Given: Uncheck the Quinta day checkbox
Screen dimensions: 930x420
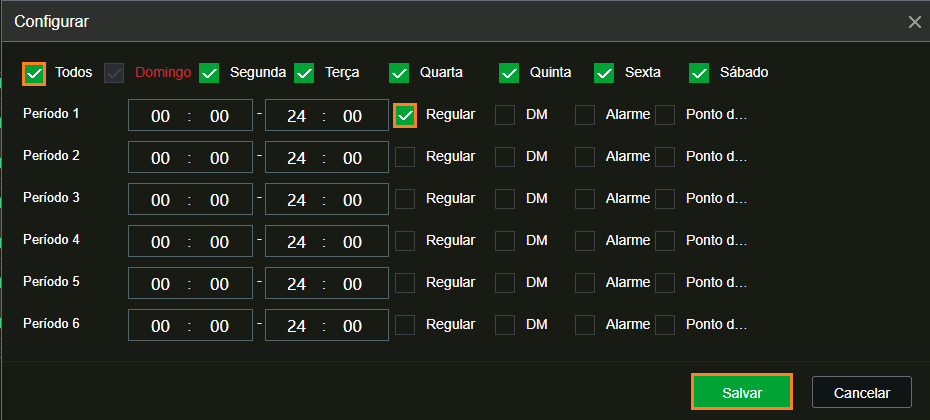Looking at the screenshot, I should (509, 74).
